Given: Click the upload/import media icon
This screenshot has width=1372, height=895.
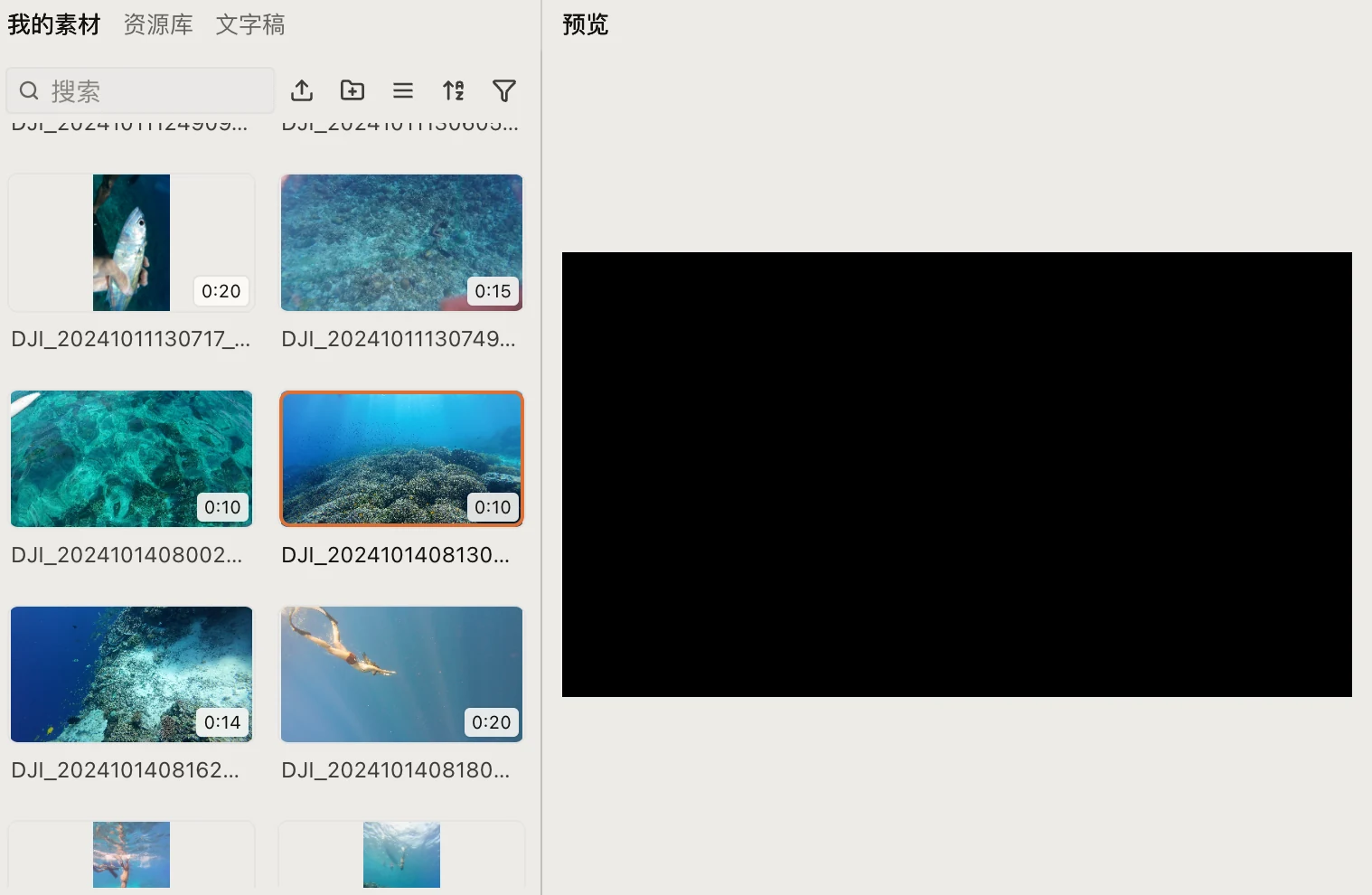Looking at the screenshot, I should (302, 90).
